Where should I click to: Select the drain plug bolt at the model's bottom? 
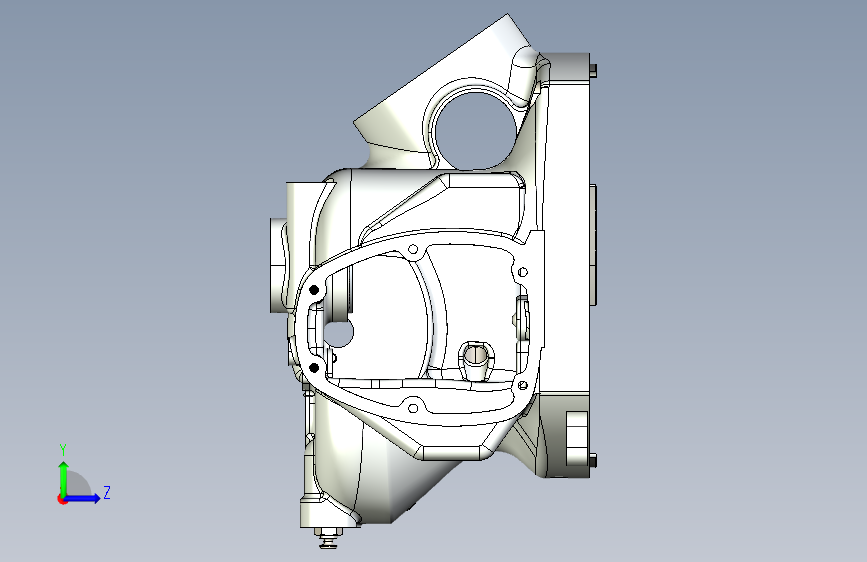click(x=328, y=538)
